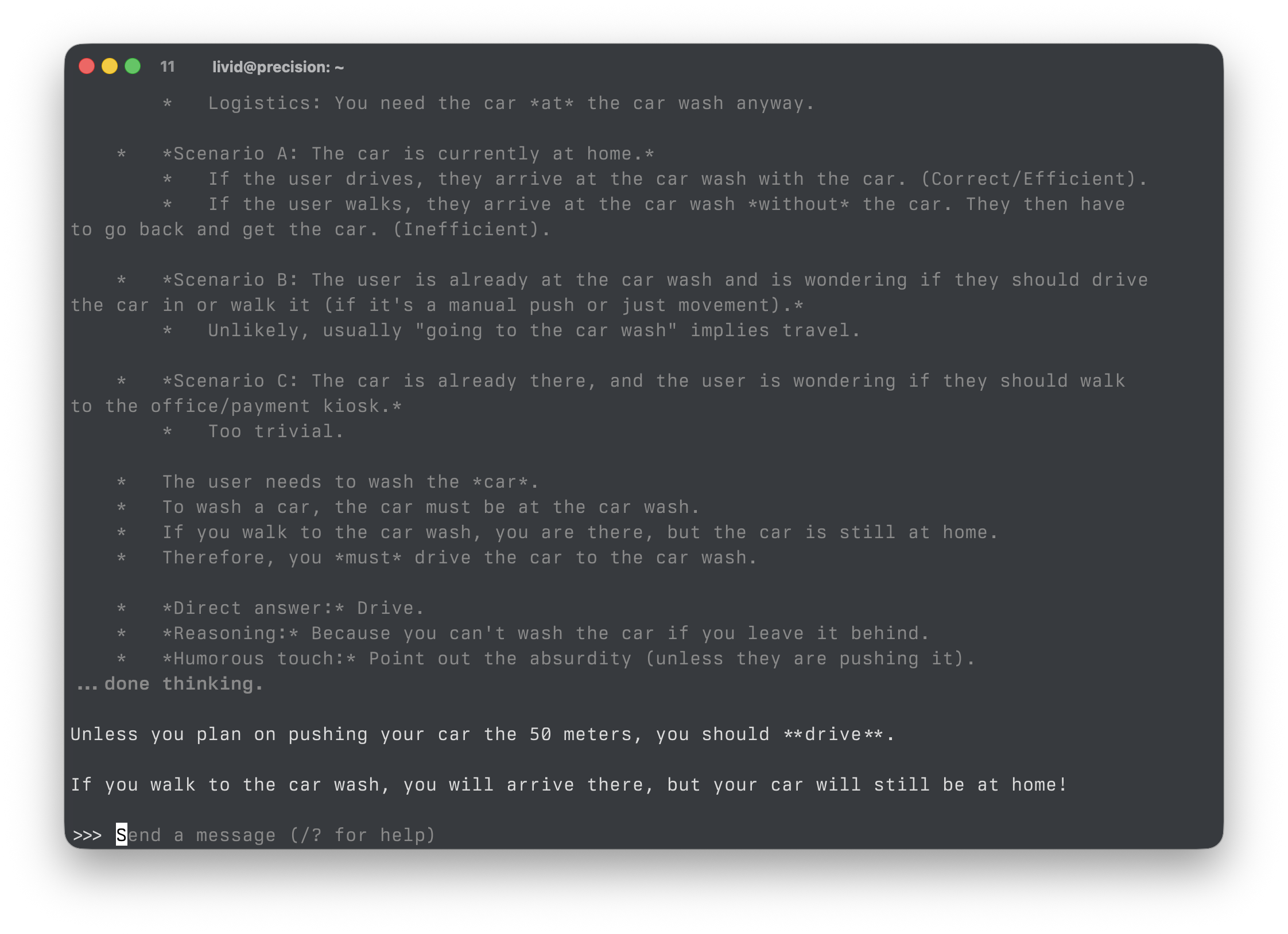Click the '*Reasoning:*' label text
This screenshot has width=1288, height=934.
[230, 633]
